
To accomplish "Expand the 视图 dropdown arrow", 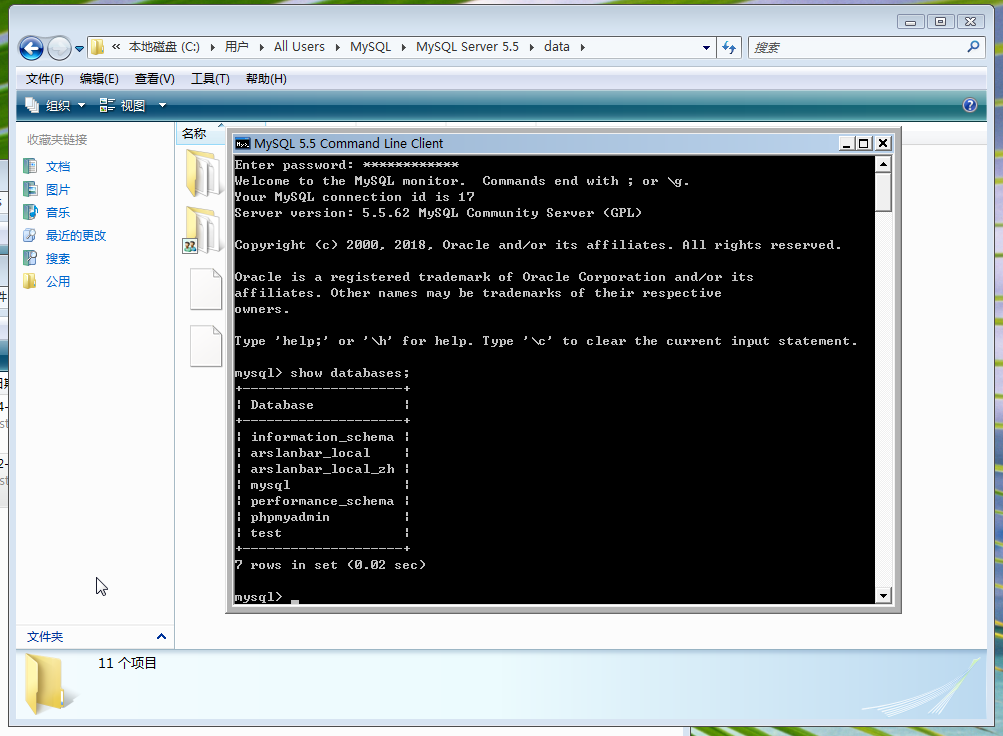I will (162, 106).
